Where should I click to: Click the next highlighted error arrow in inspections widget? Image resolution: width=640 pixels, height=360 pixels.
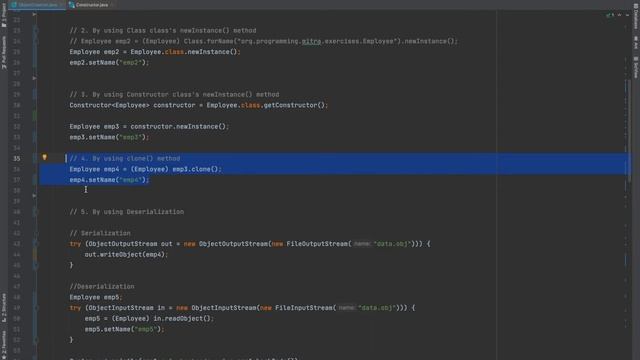pyautogui.click(x=627, y=15)
